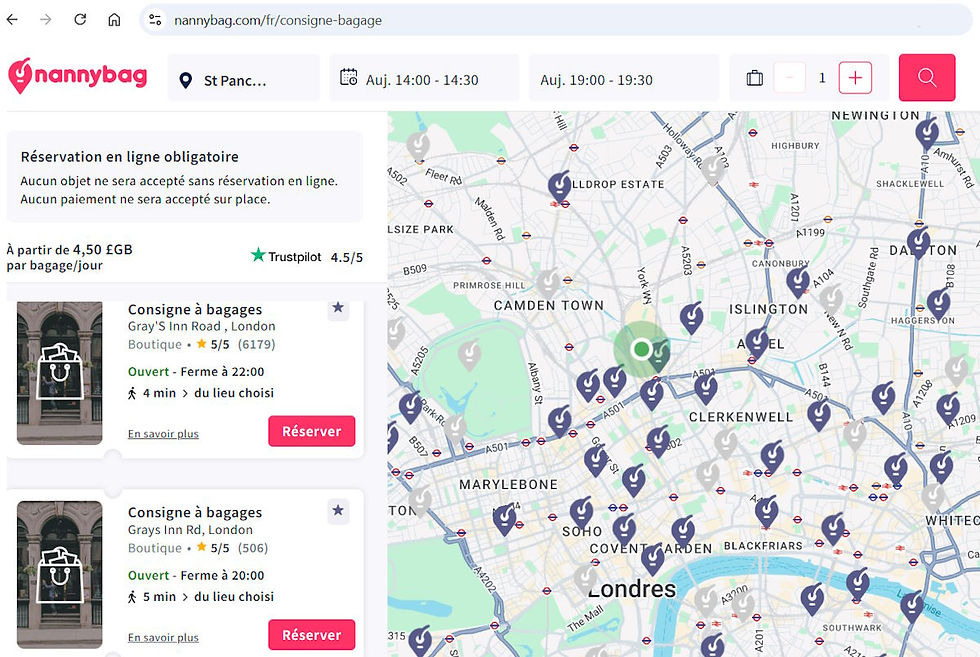Toggle the bookmark star on the first listing
Screen dimensions: 980x657
pos(338,308)
